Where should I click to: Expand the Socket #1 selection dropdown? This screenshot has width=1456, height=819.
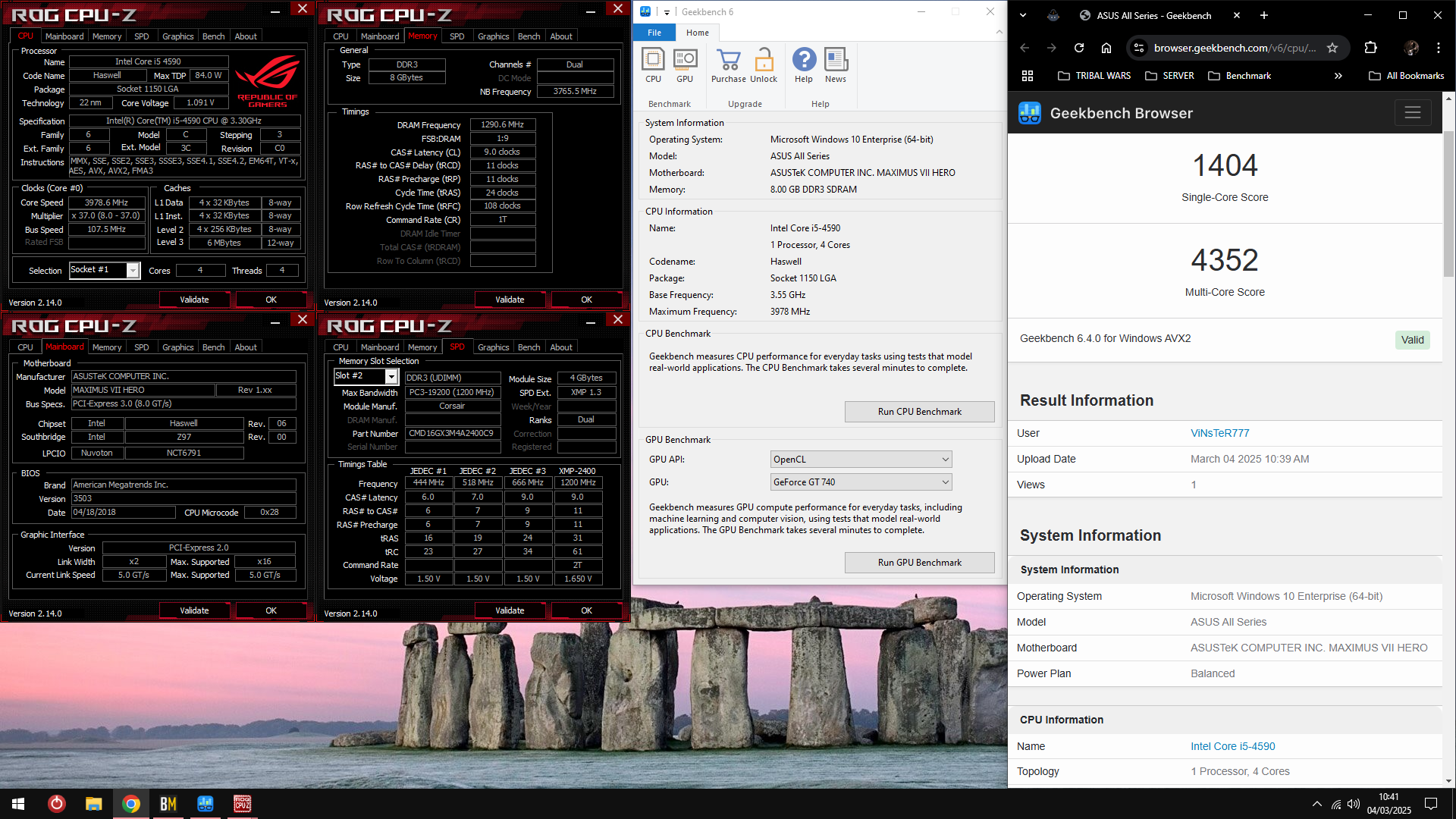(133, 271)
